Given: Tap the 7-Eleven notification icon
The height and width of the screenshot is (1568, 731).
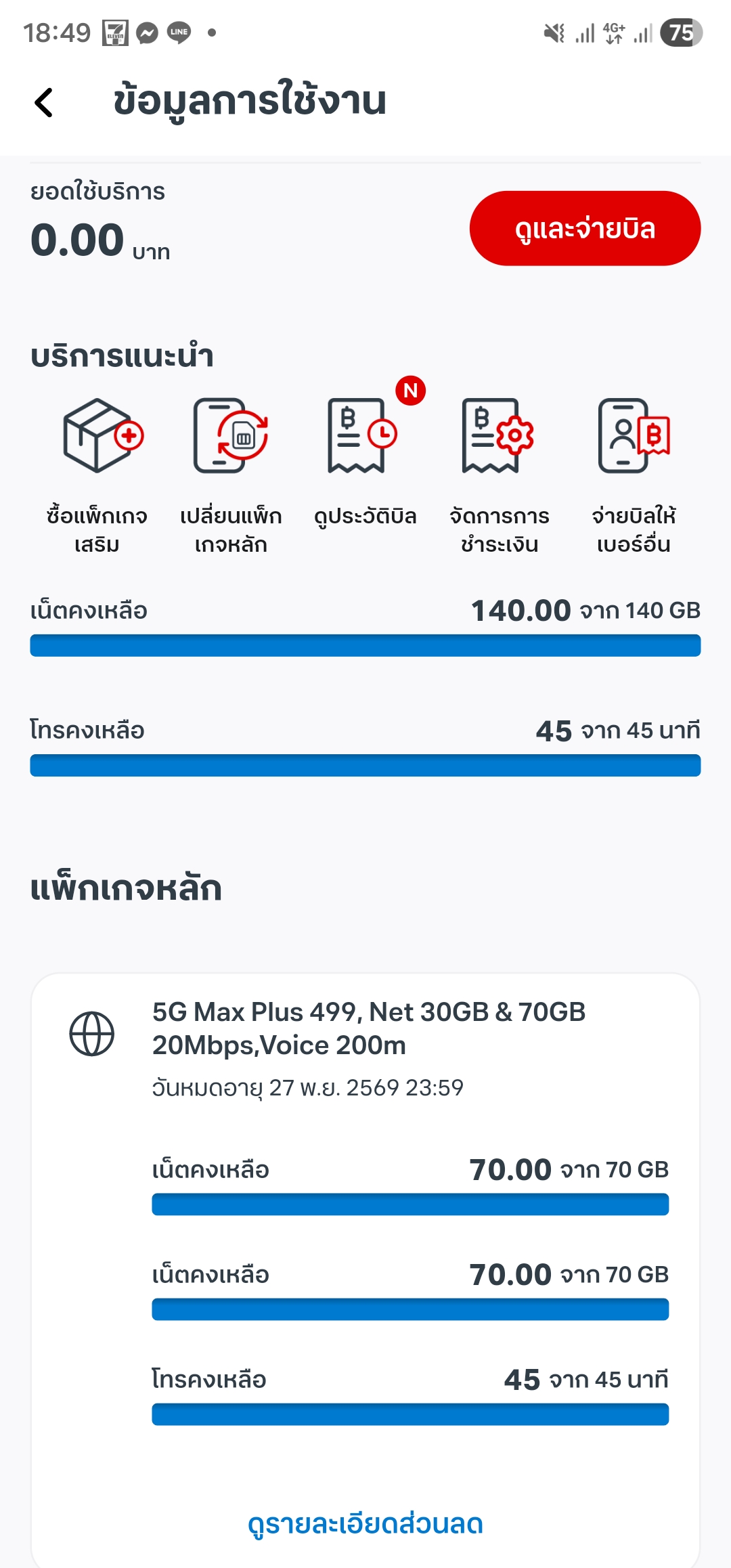Looking at the screenshot, I should [115, 32].
